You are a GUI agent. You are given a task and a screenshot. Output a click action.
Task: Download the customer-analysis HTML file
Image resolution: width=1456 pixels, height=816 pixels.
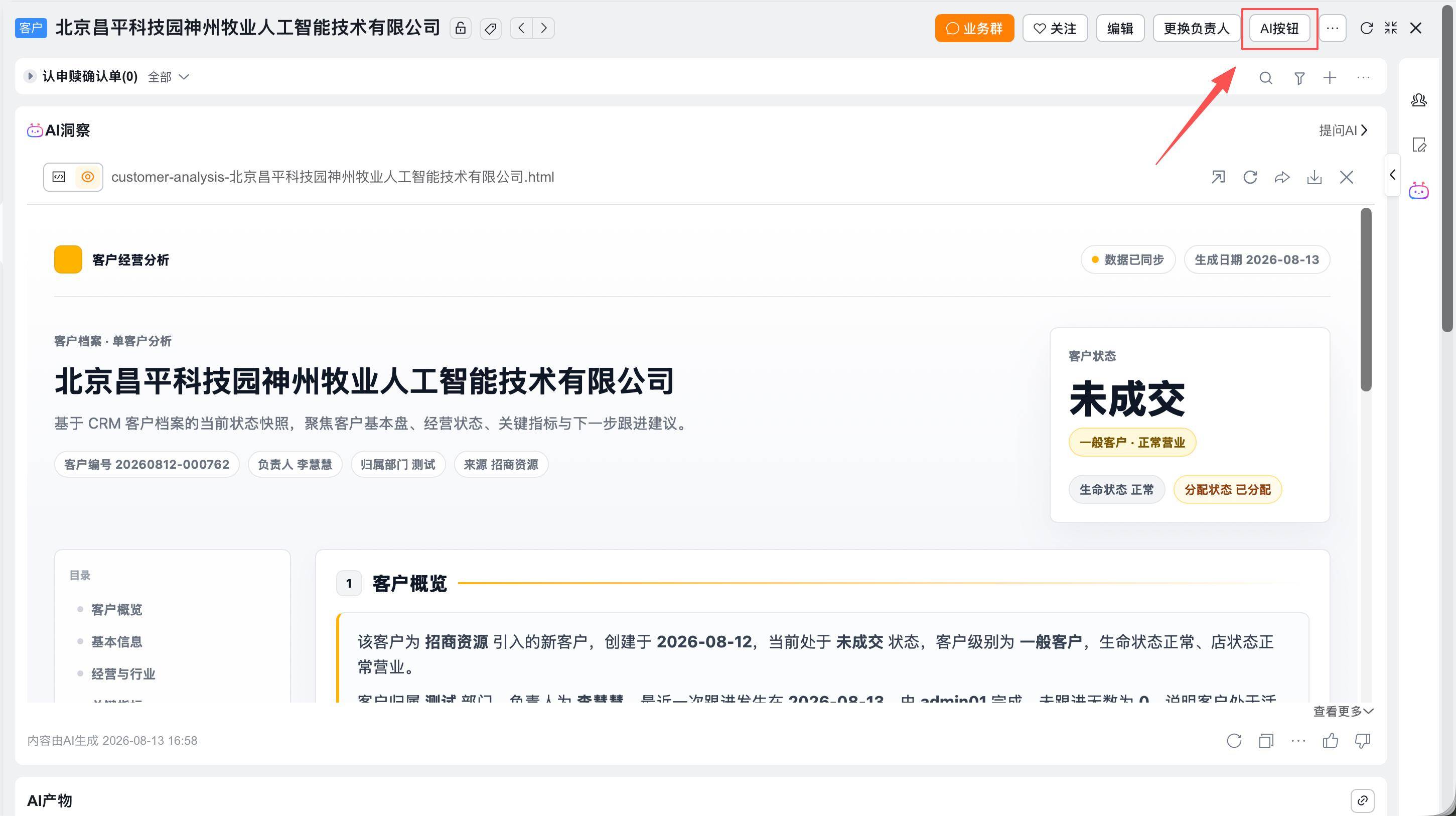tap(1315, 177)
